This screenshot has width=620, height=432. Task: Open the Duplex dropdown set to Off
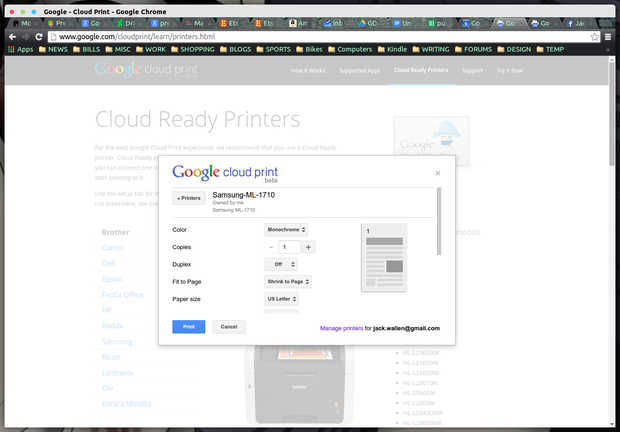click(281, 264)
